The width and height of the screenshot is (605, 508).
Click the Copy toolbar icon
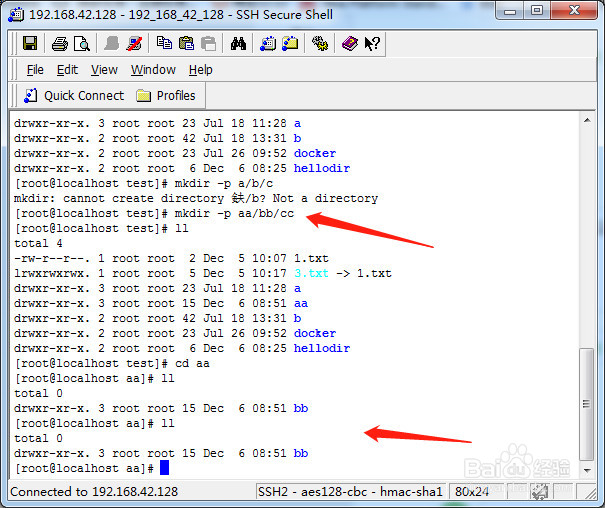[x=164, y=43]
